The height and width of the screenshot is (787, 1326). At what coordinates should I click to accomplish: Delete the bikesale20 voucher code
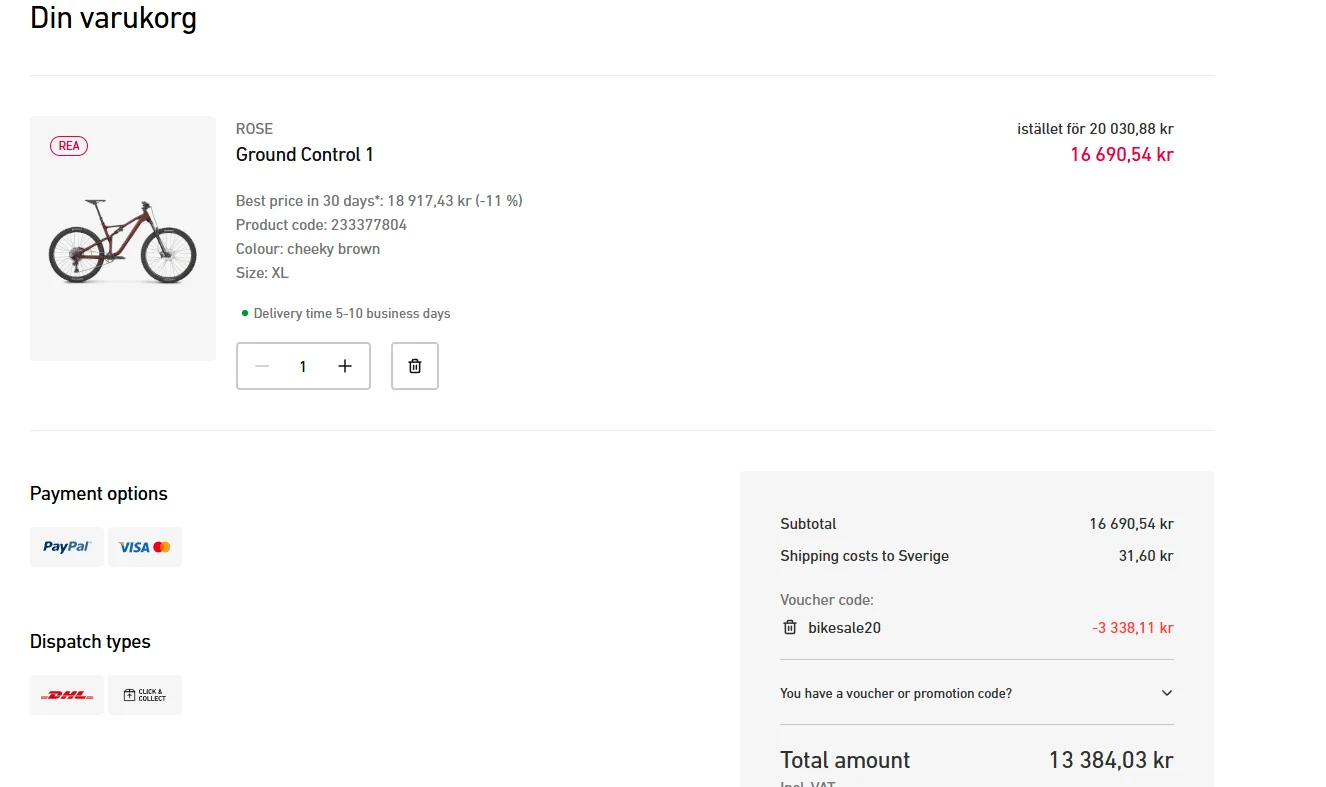pyautogui.click(x=790, y=628)
